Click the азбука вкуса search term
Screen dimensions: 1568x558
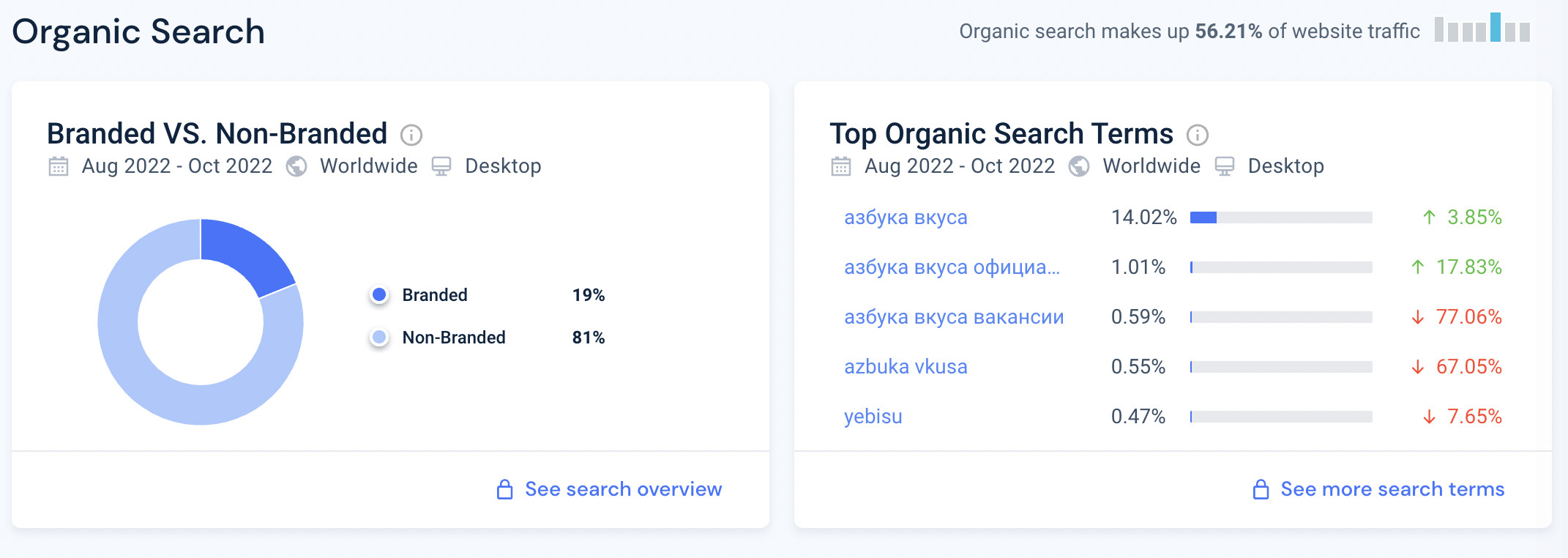[x=906, y=217]
